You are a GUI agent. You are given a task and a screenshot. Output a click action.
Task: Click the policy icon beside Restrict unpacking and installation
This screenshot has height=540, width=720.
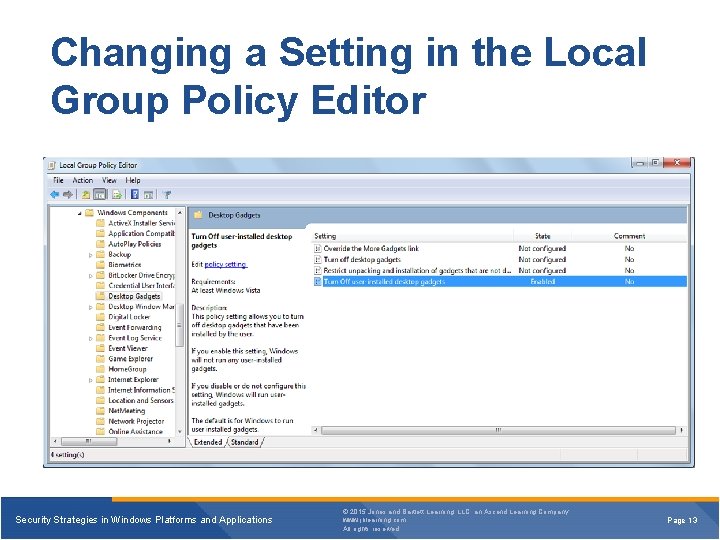[x=317, y=270]
